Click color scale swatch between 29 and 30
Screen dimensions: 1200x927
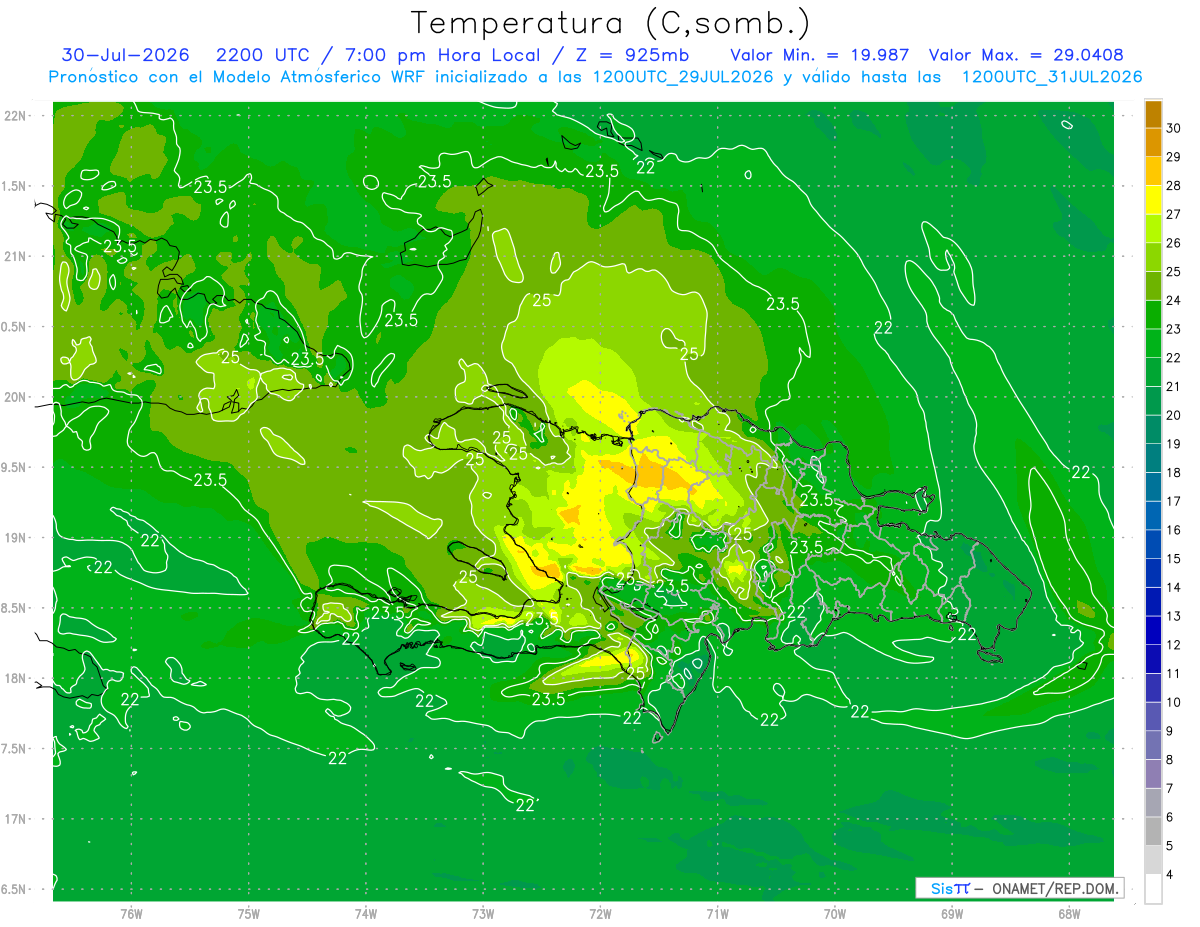click(x=1153, y=142)
